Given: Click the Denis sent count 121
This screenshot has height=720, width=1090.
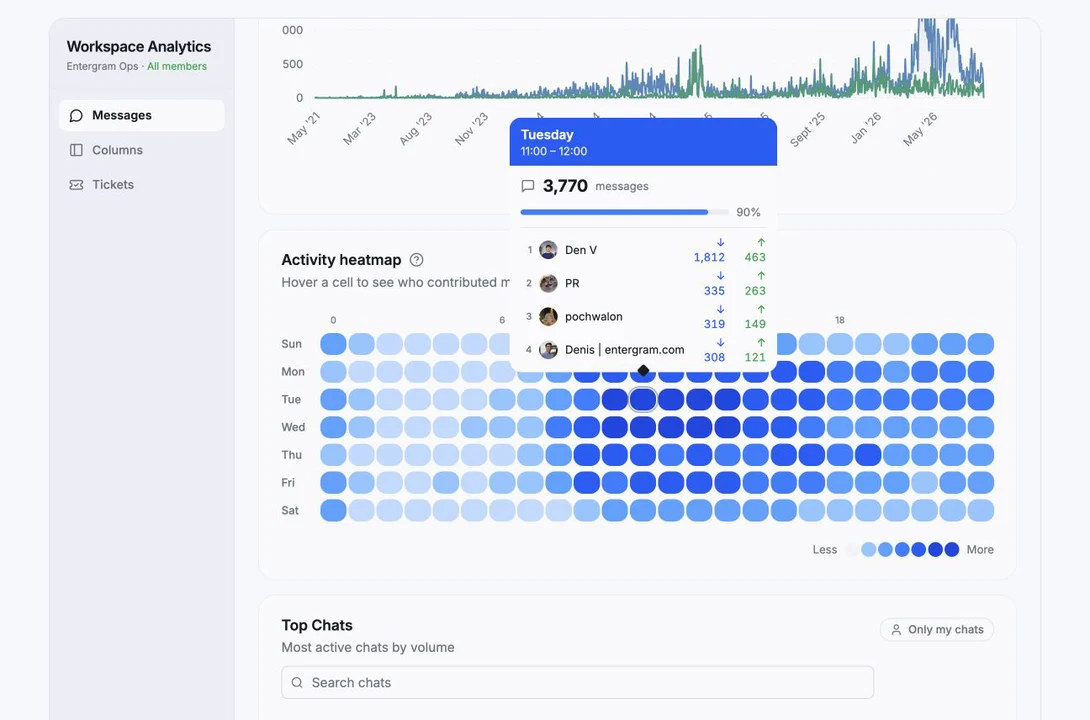Looking at the screenshot, I should (x=755, y=357).
